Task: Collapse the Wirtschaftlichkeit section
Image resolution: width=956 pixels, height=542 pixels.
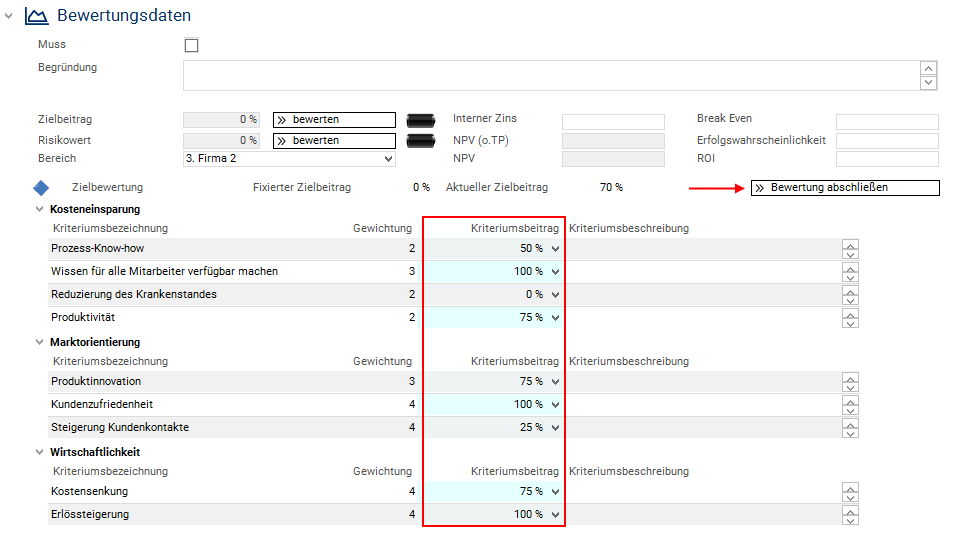Action: (x=40, y=453)
